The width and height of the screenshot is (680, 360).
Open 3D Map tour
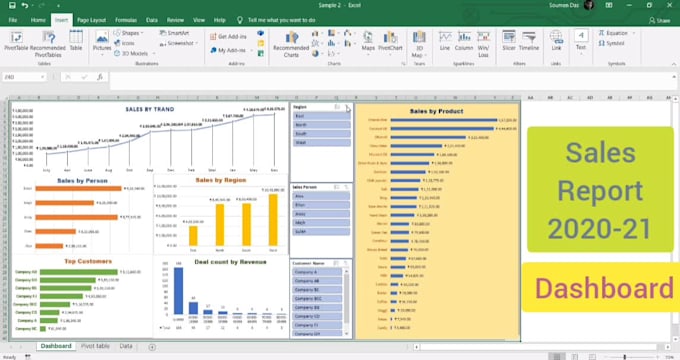pos(418,44)
